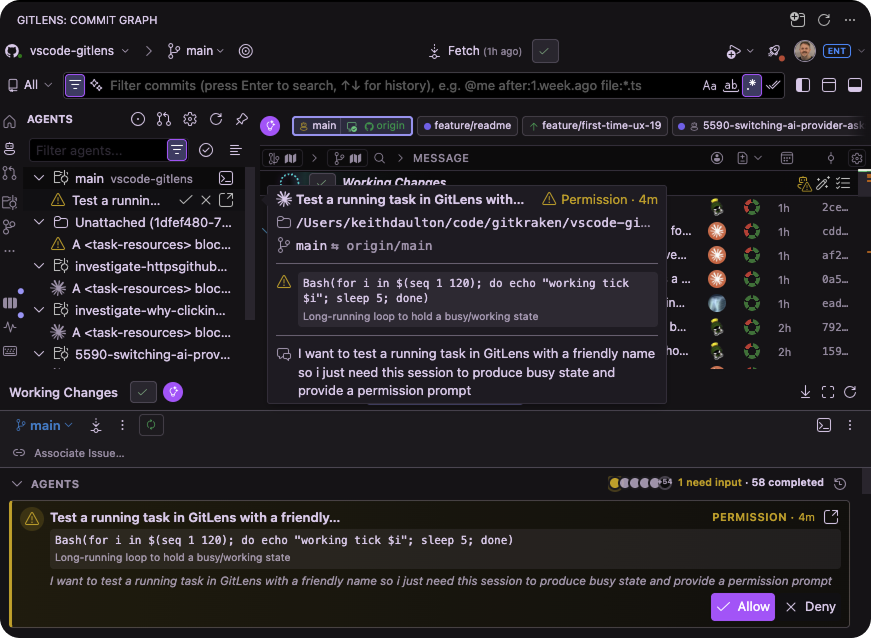Open the All branches filter dropdown
Viewport: 871px width, 638px height.
point(30,85)
